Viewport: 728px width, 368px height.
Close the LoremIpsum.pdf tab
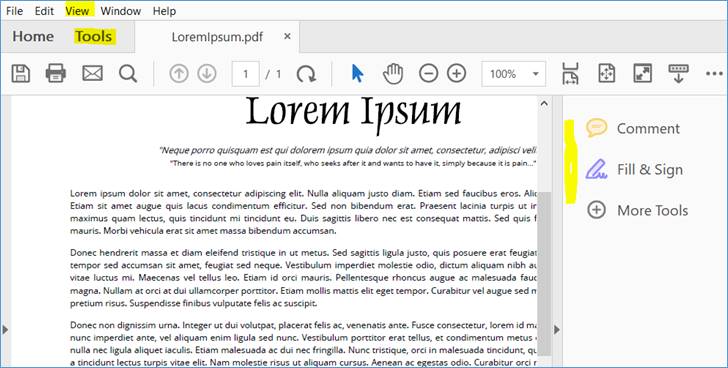coord(287,36)
